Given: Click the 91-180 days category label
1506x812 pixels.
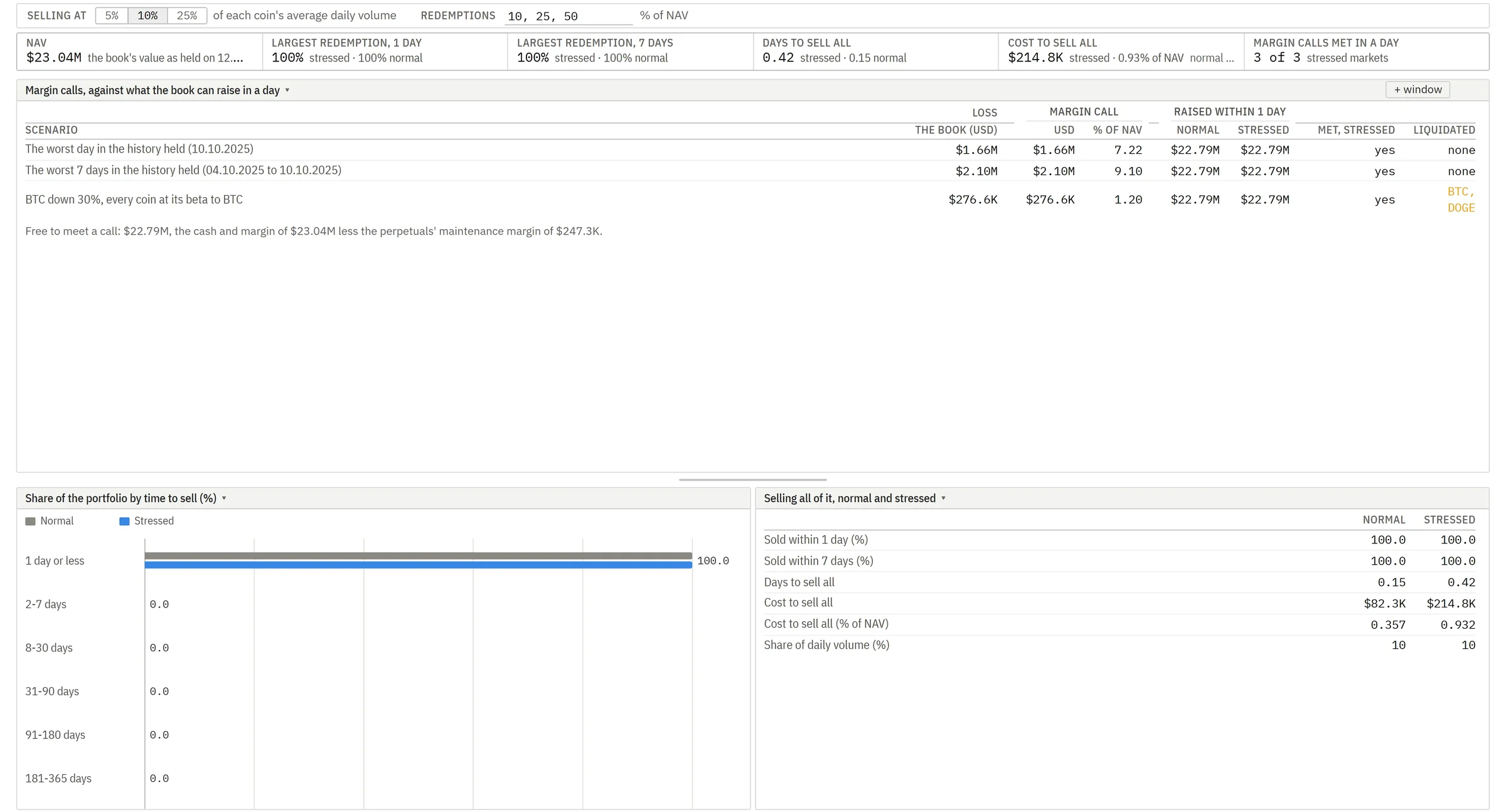Looking at the screenshot, I should pos(55,735).
